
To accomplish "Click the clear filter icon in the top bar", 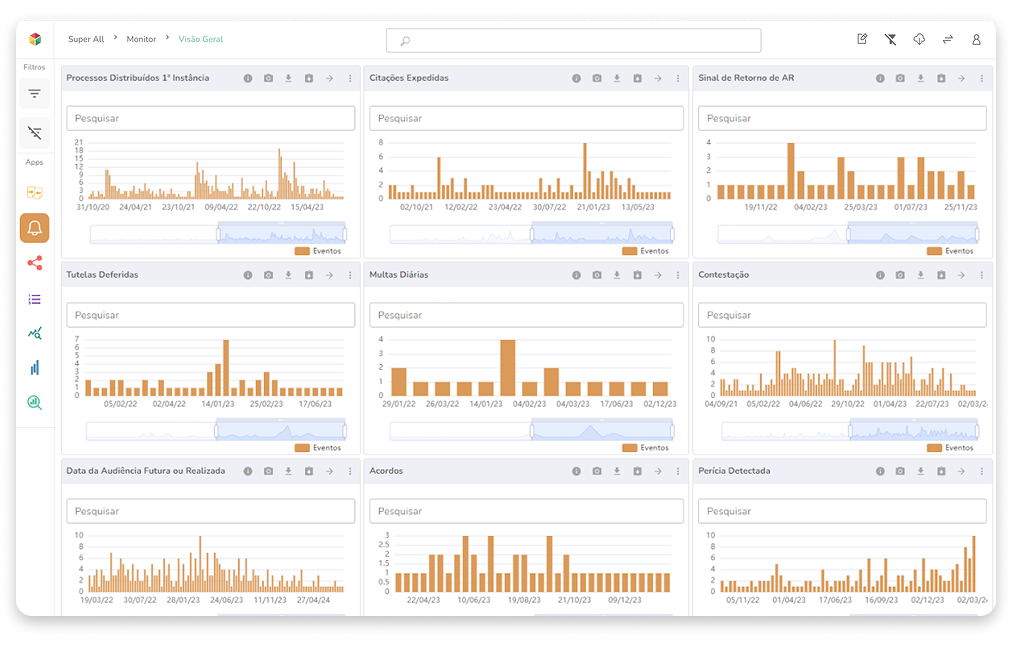I will pos(891,39).
